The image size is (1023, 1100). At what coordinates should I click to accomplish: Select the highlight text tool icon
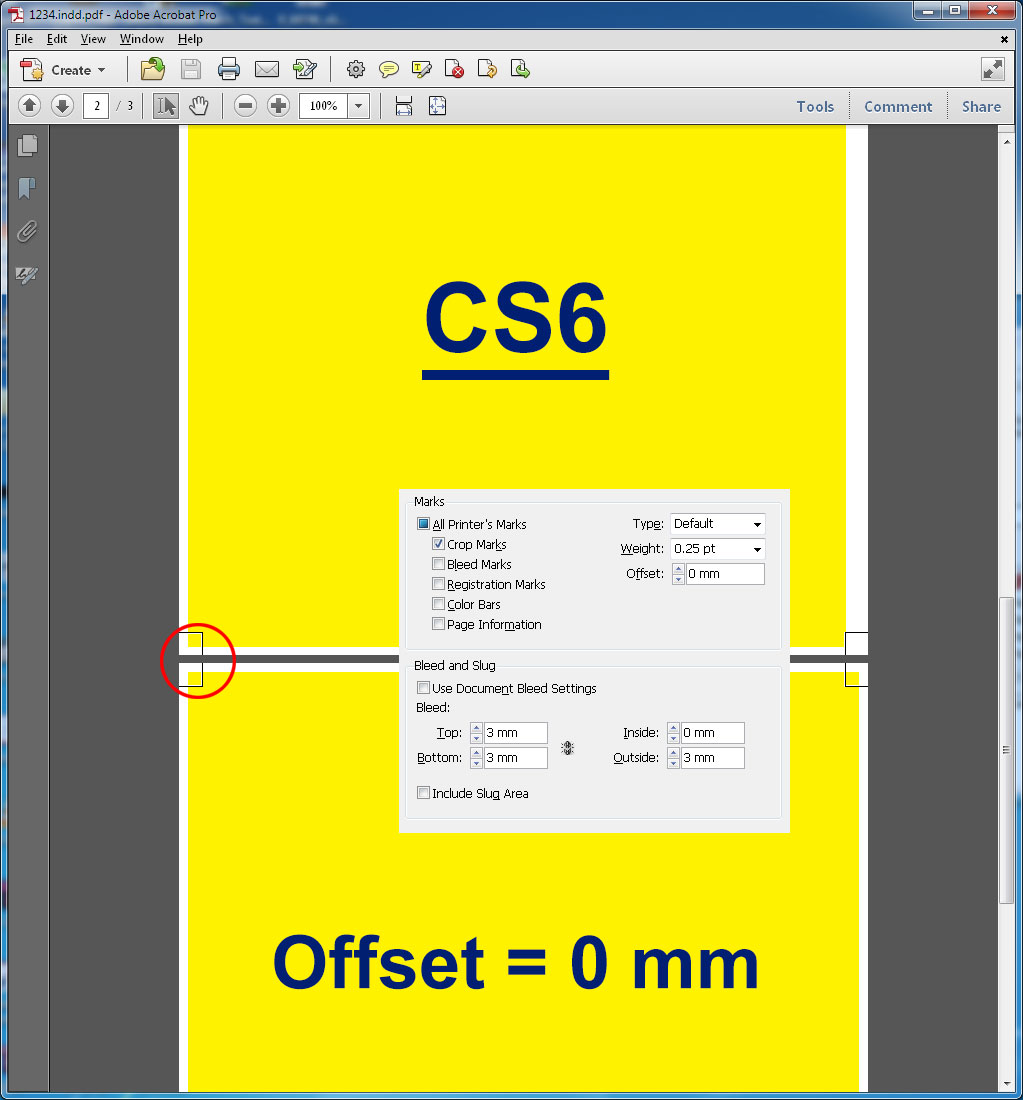[421, 69]
